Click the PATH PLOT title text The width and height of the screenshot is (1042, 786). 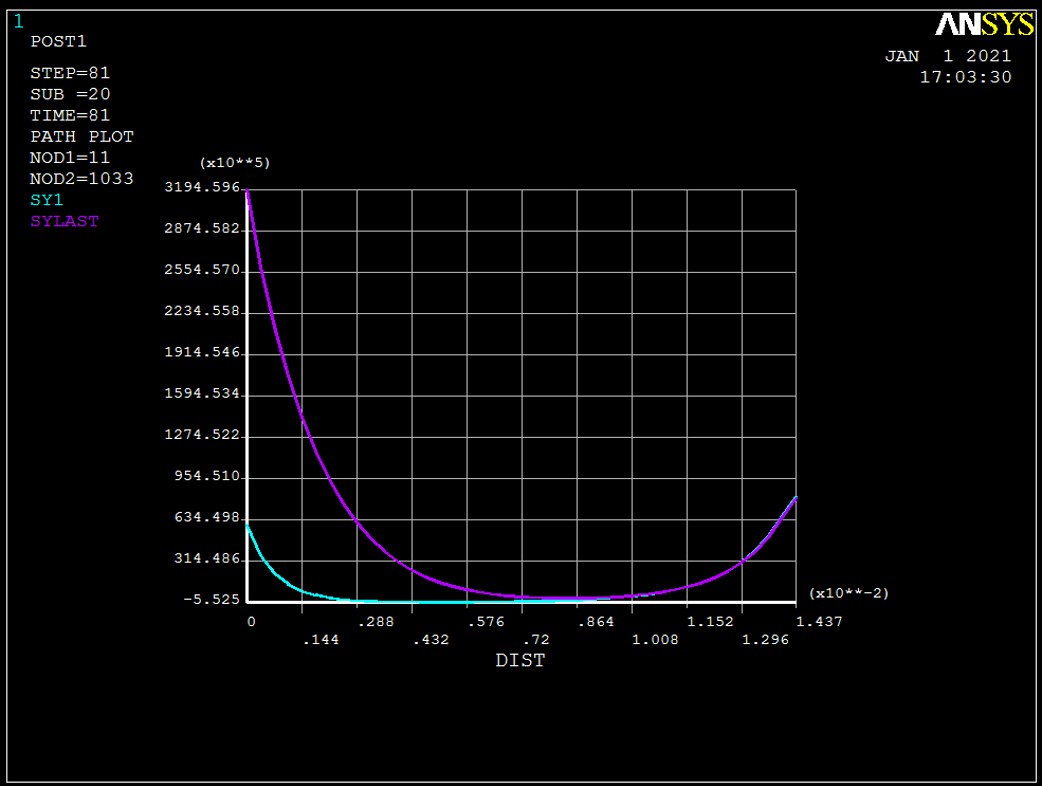click(82, 136)
